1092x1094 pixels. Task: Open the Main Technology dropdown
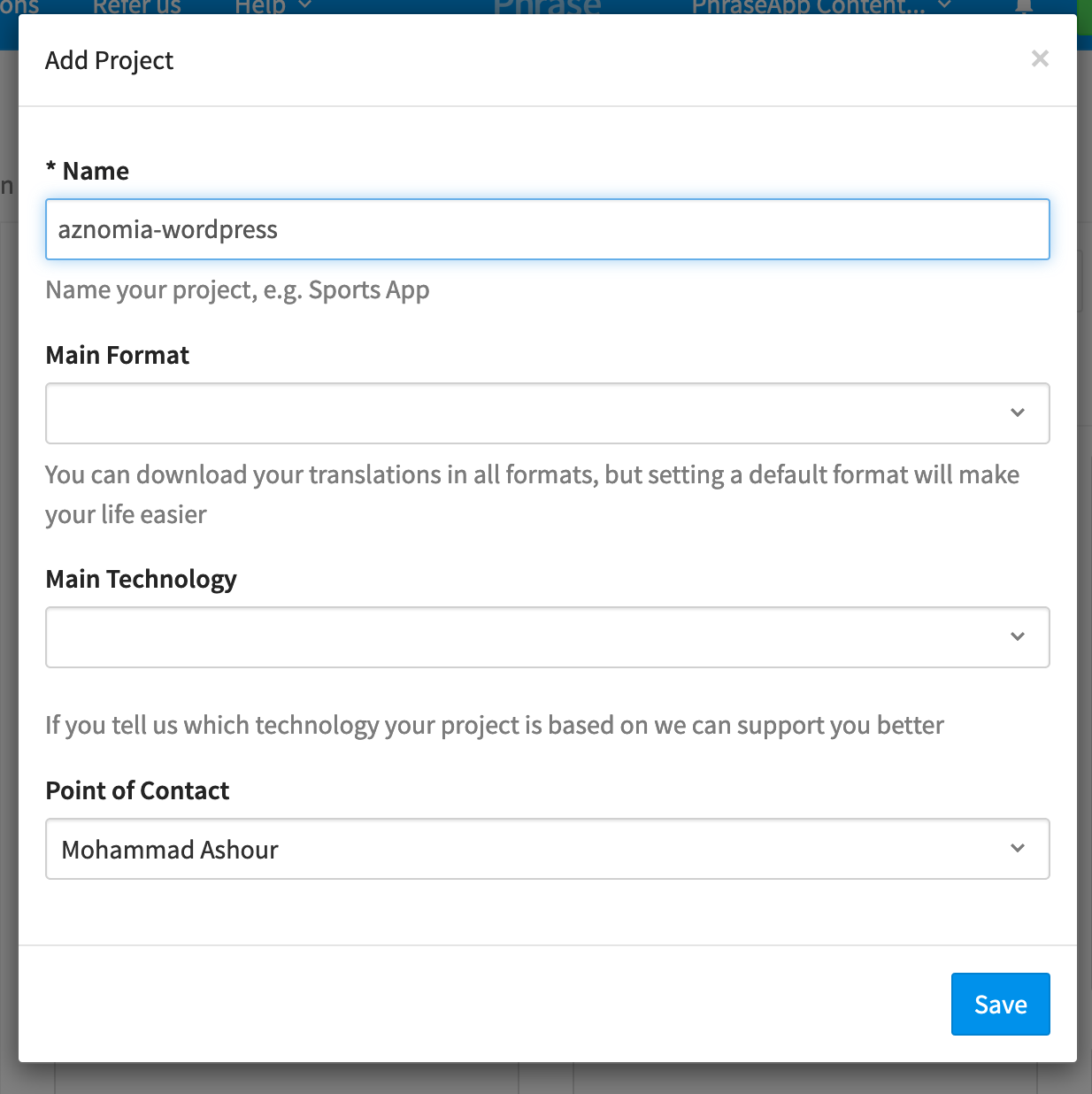547,636
